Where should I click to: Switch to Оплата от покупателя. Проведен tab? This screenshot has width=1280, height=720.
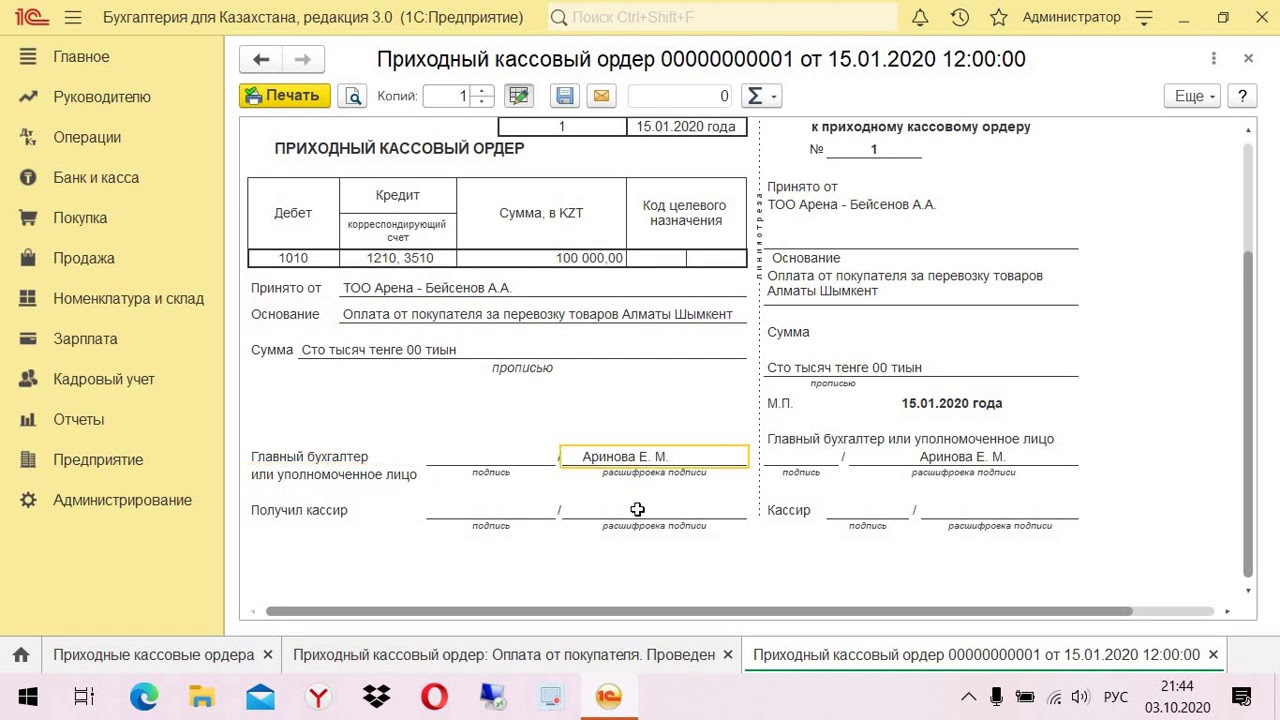[504, 655]
